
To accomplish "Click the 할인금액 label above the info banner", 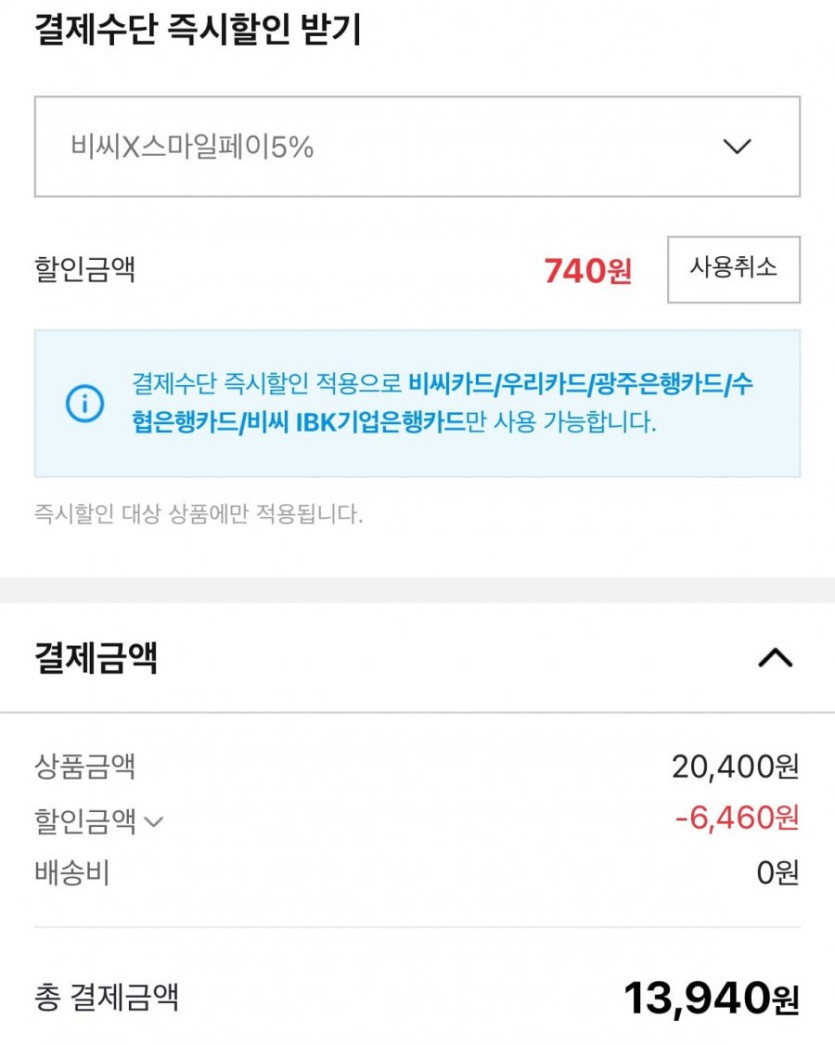I will 85,270.
